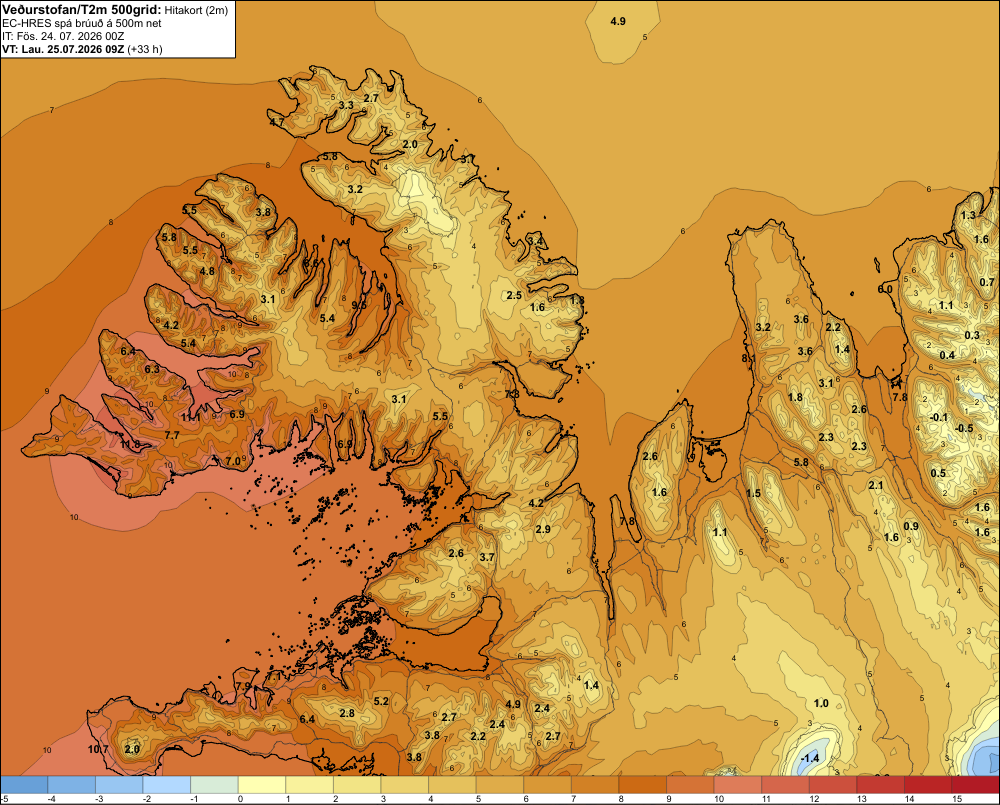Click the 10.7 temperature label at bottom left
The height and width of the screenshot is (805, 1000).
click(98, 749)
